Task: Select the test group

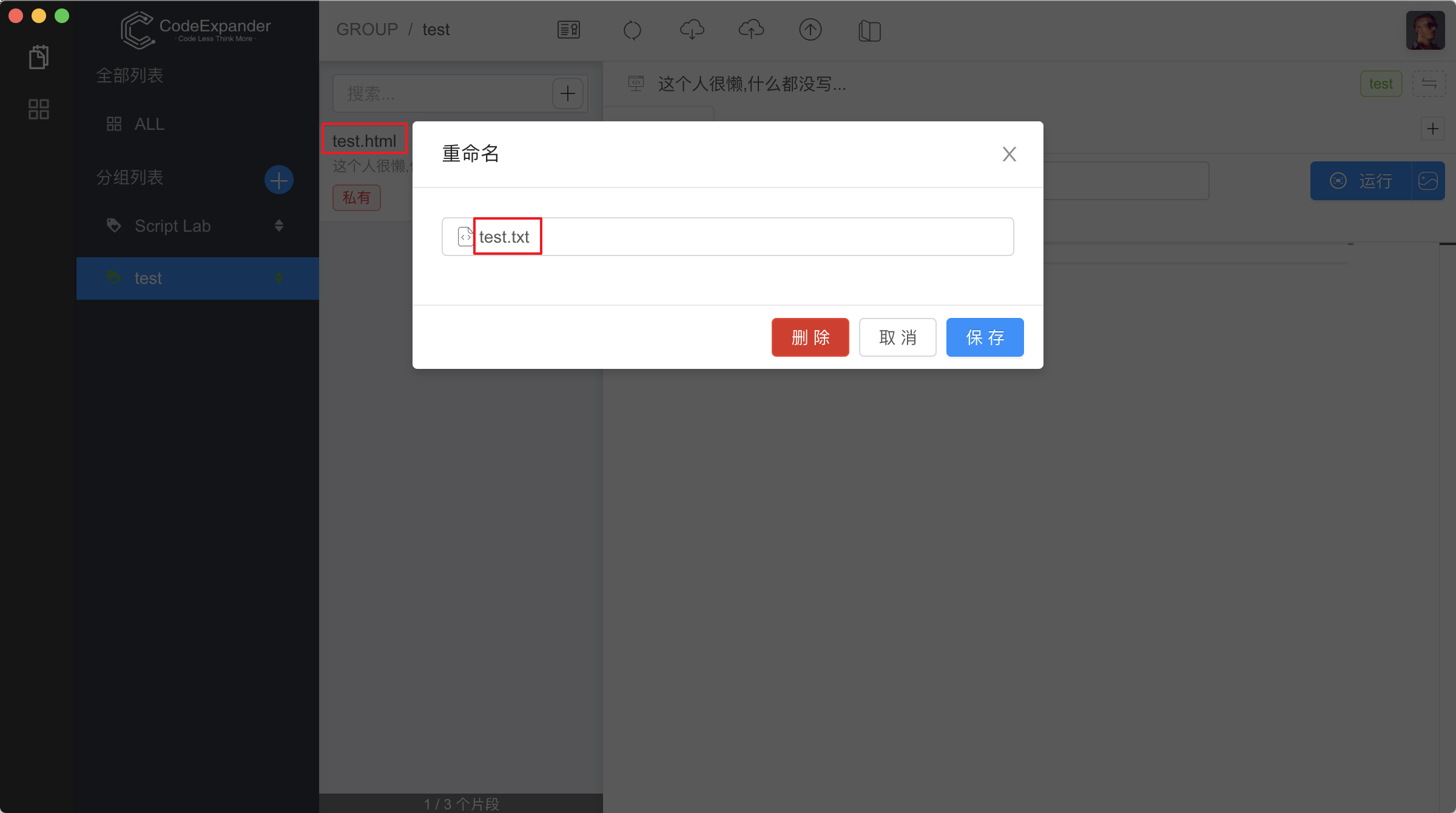Action: click(197, 278)
